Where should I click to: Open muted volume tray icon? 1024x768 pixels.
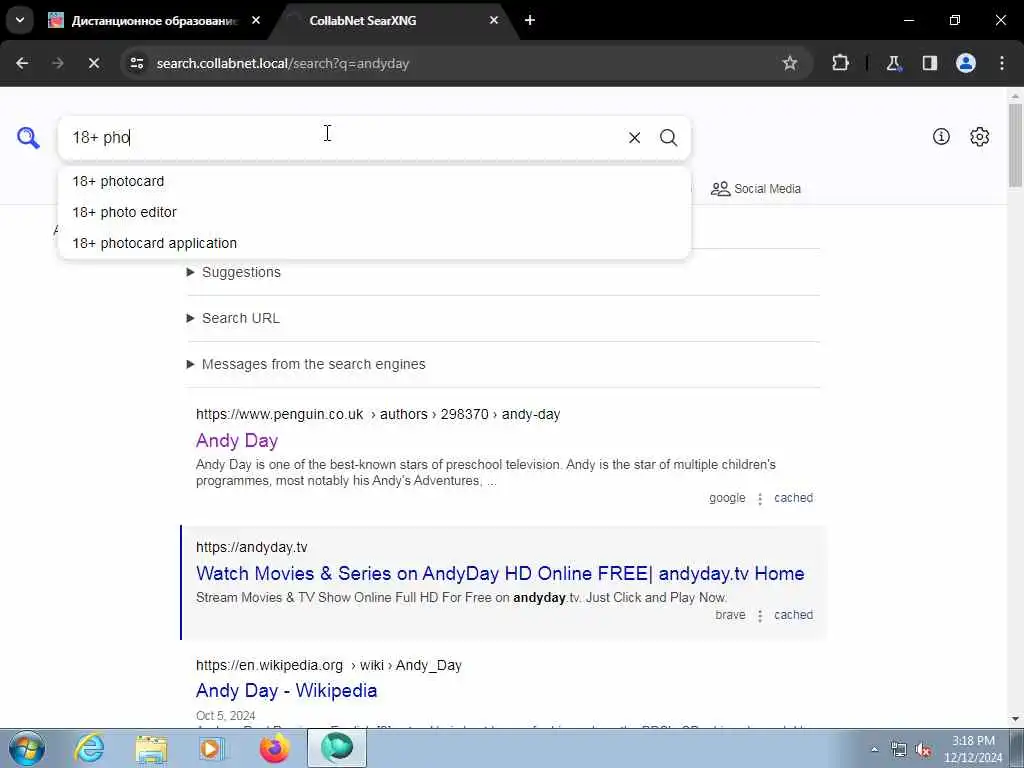click(x=923, y=750)
